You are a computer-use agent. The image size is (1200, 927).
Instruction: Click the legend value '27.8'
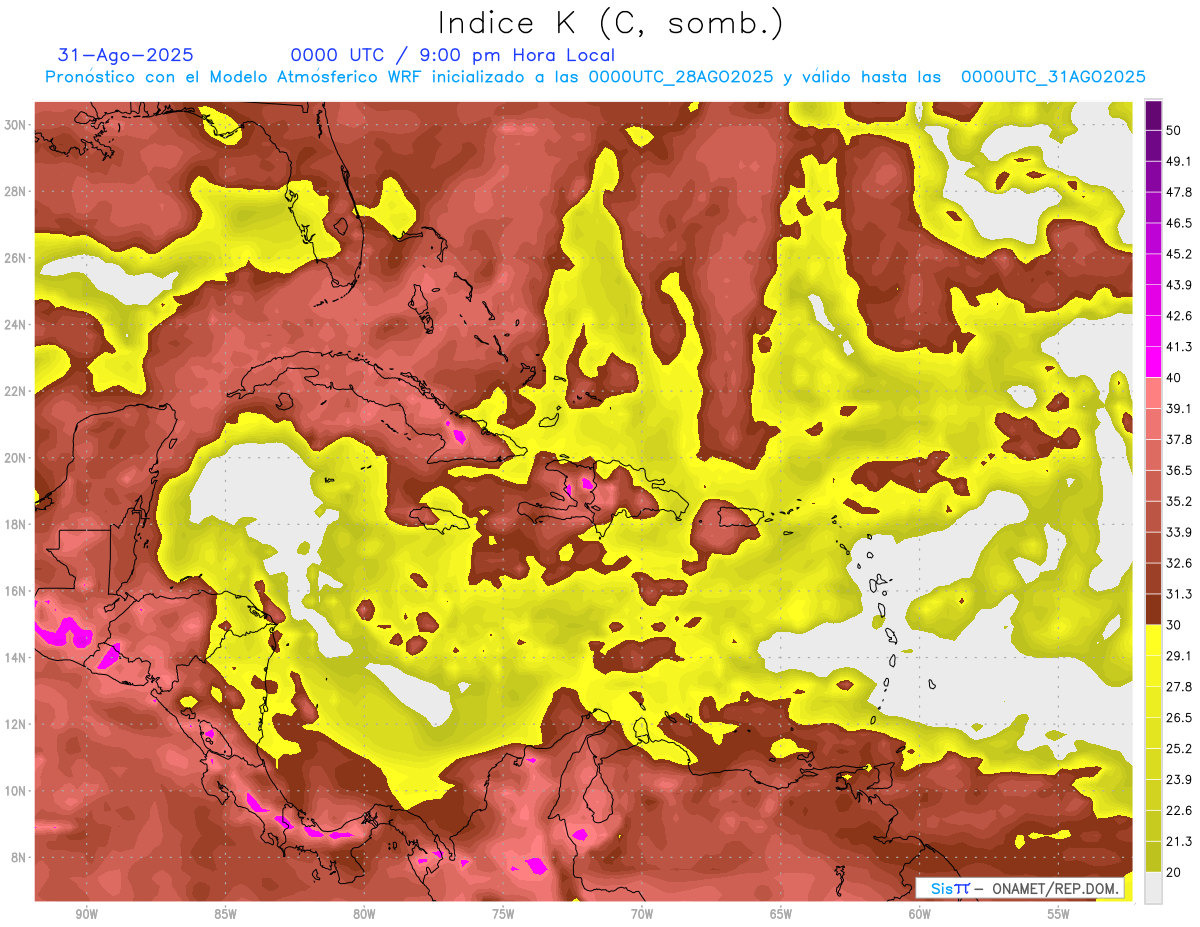pyautogui.click(x=1179, y=686)
